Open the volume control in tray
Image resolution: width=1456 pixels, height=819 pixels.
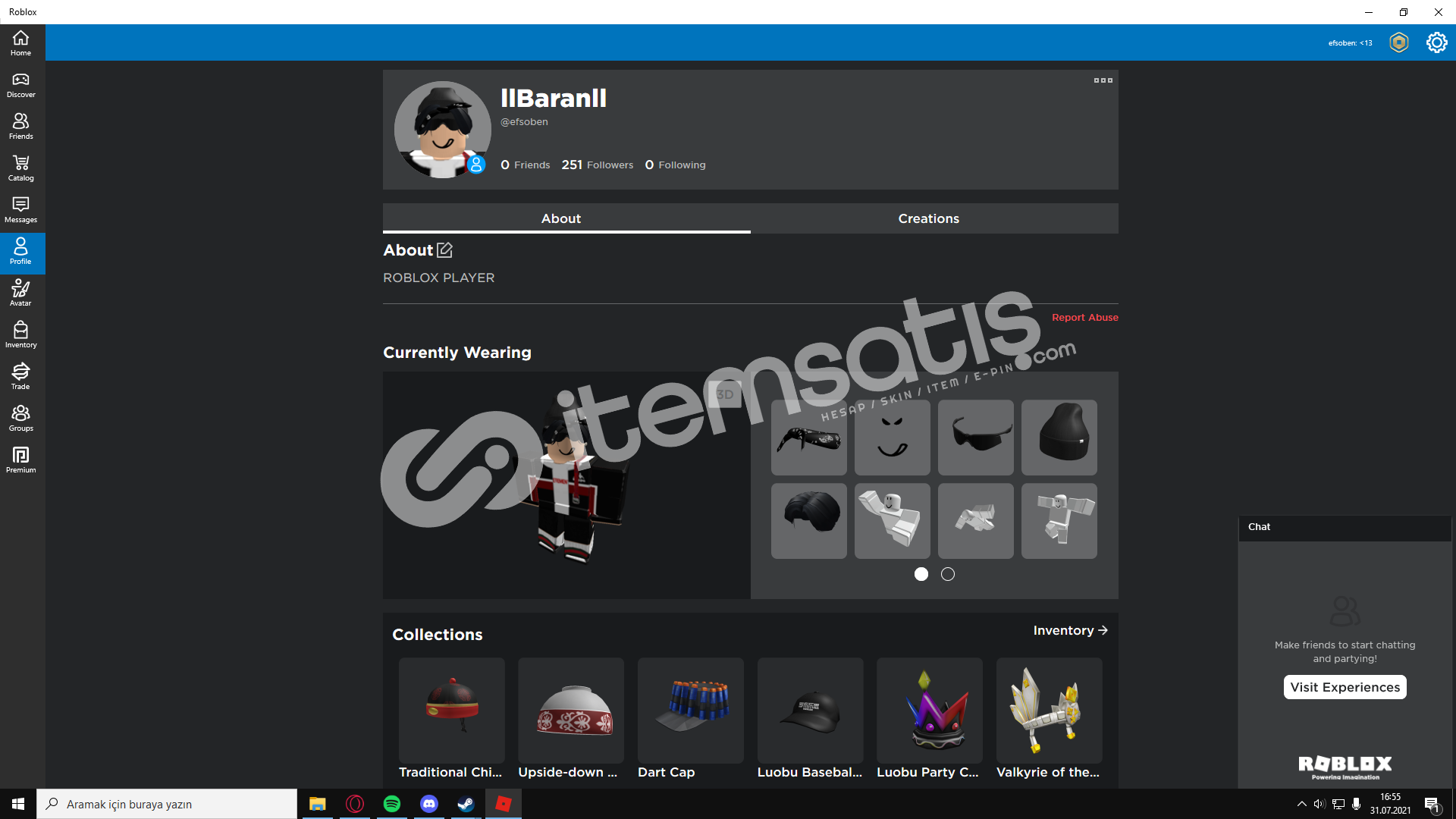pos(1319,804)
